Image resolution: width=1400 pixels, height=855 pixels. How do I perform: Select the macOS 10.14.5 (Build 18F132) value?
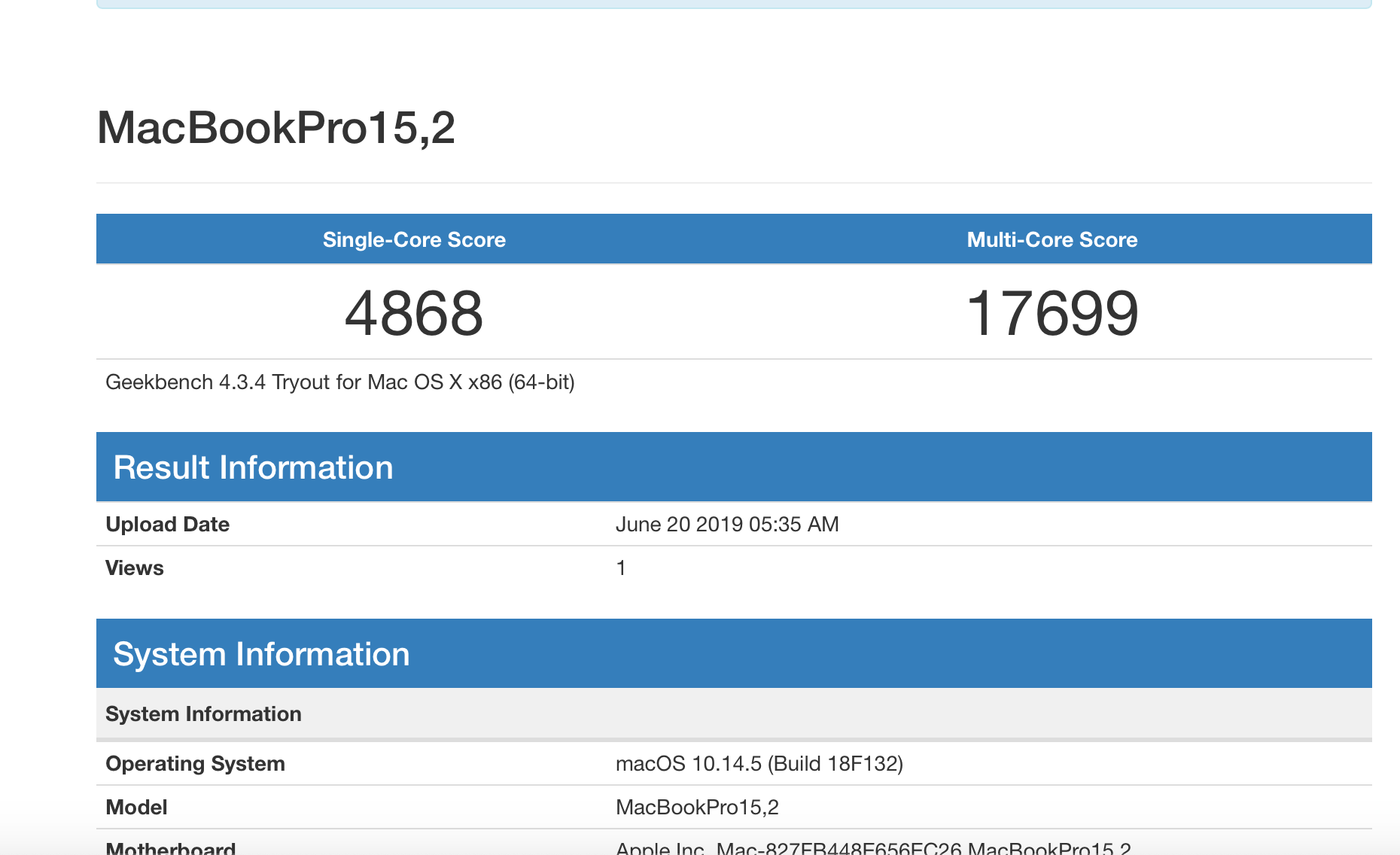click(x=759, y=764)
